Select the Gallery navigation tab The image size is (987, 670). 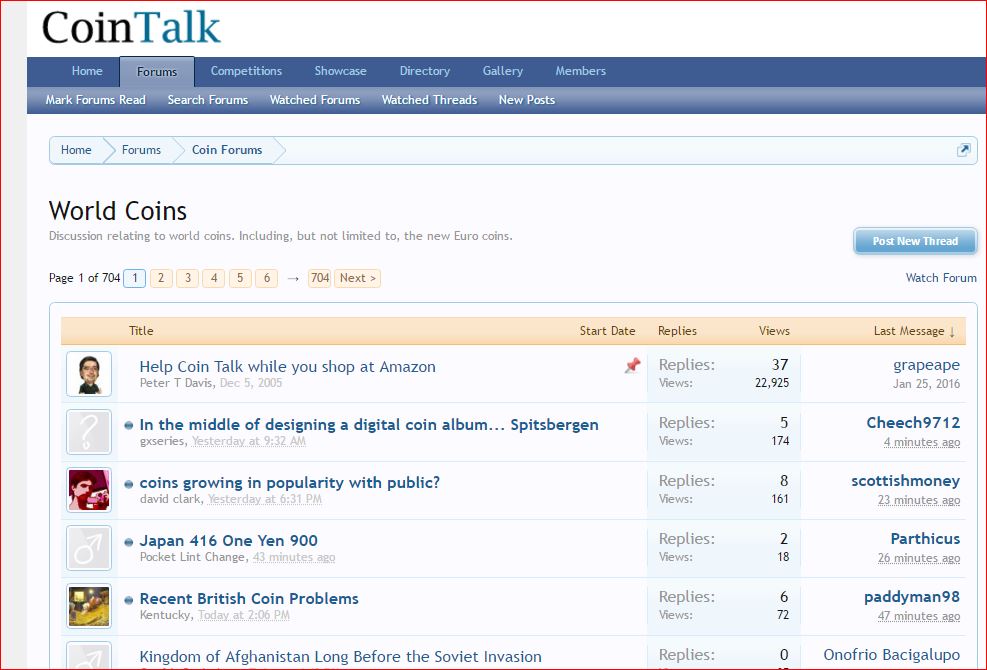pyautogui.click(x=502, y=71)
